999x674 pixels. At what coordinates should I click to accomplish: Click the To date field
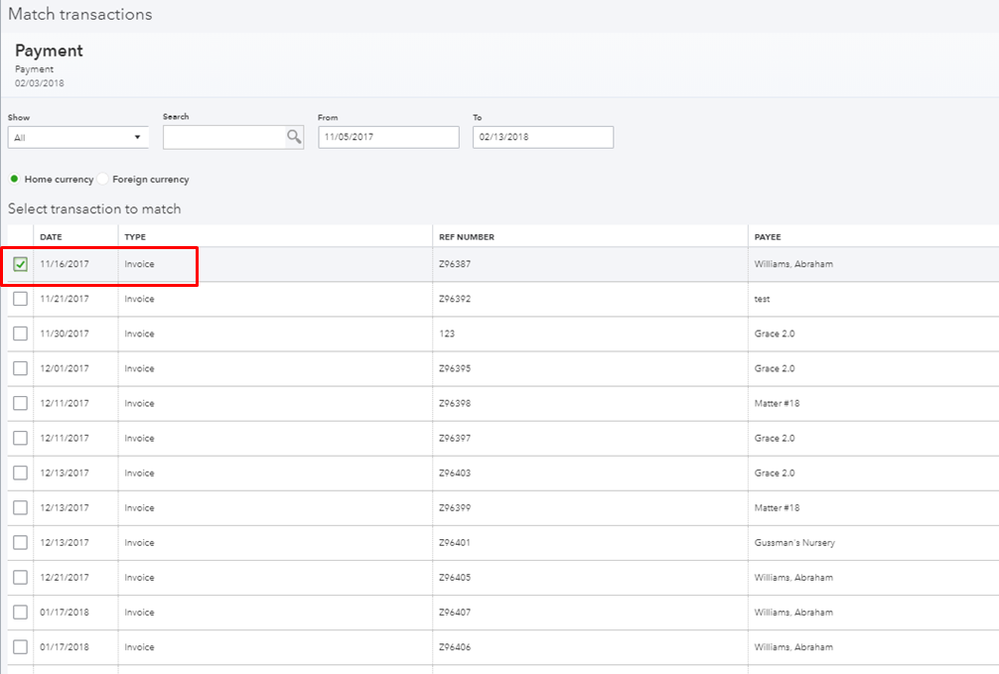pos(543,137)
